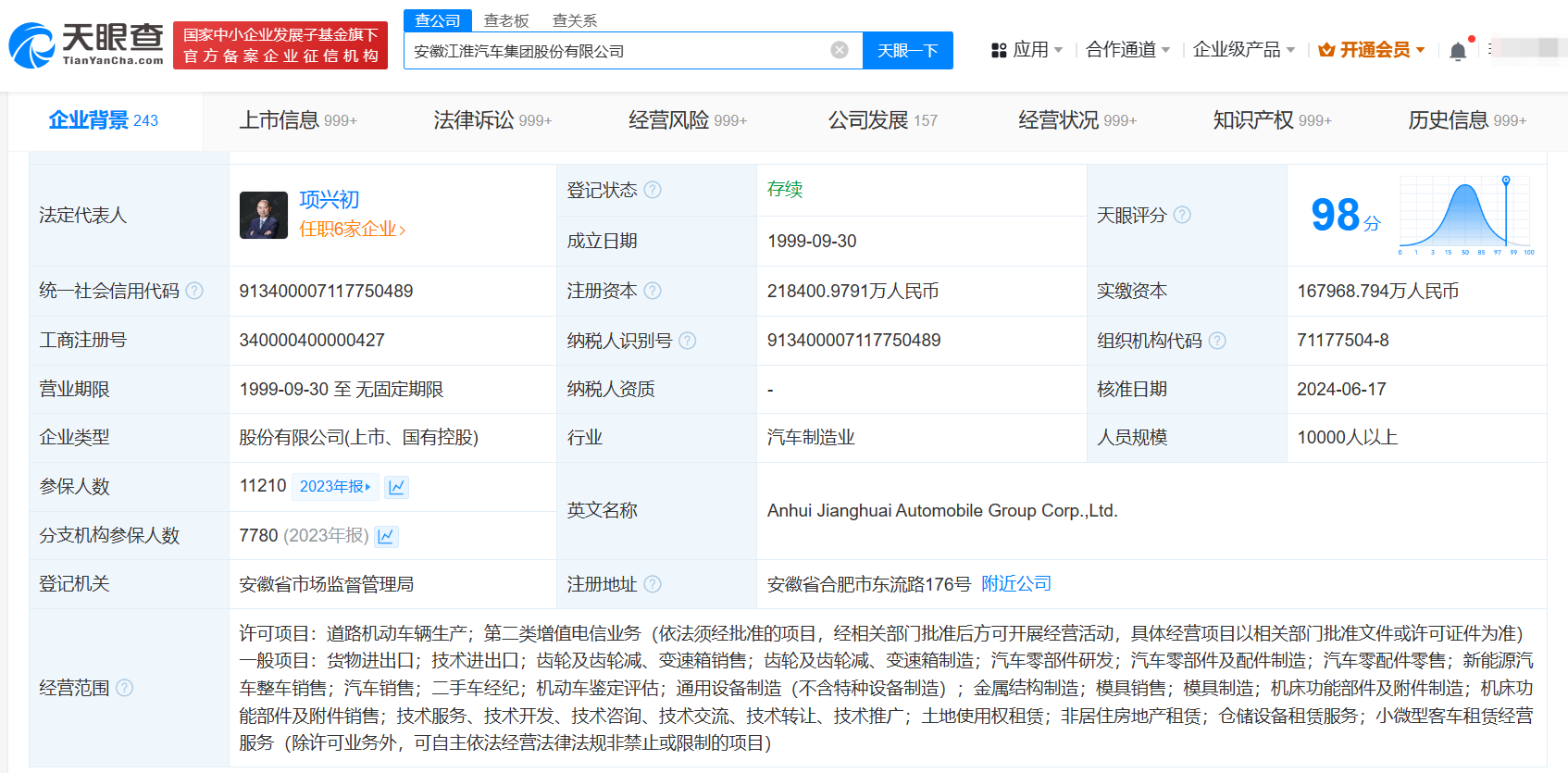Click the insured count 11210

tap(263, 486)
